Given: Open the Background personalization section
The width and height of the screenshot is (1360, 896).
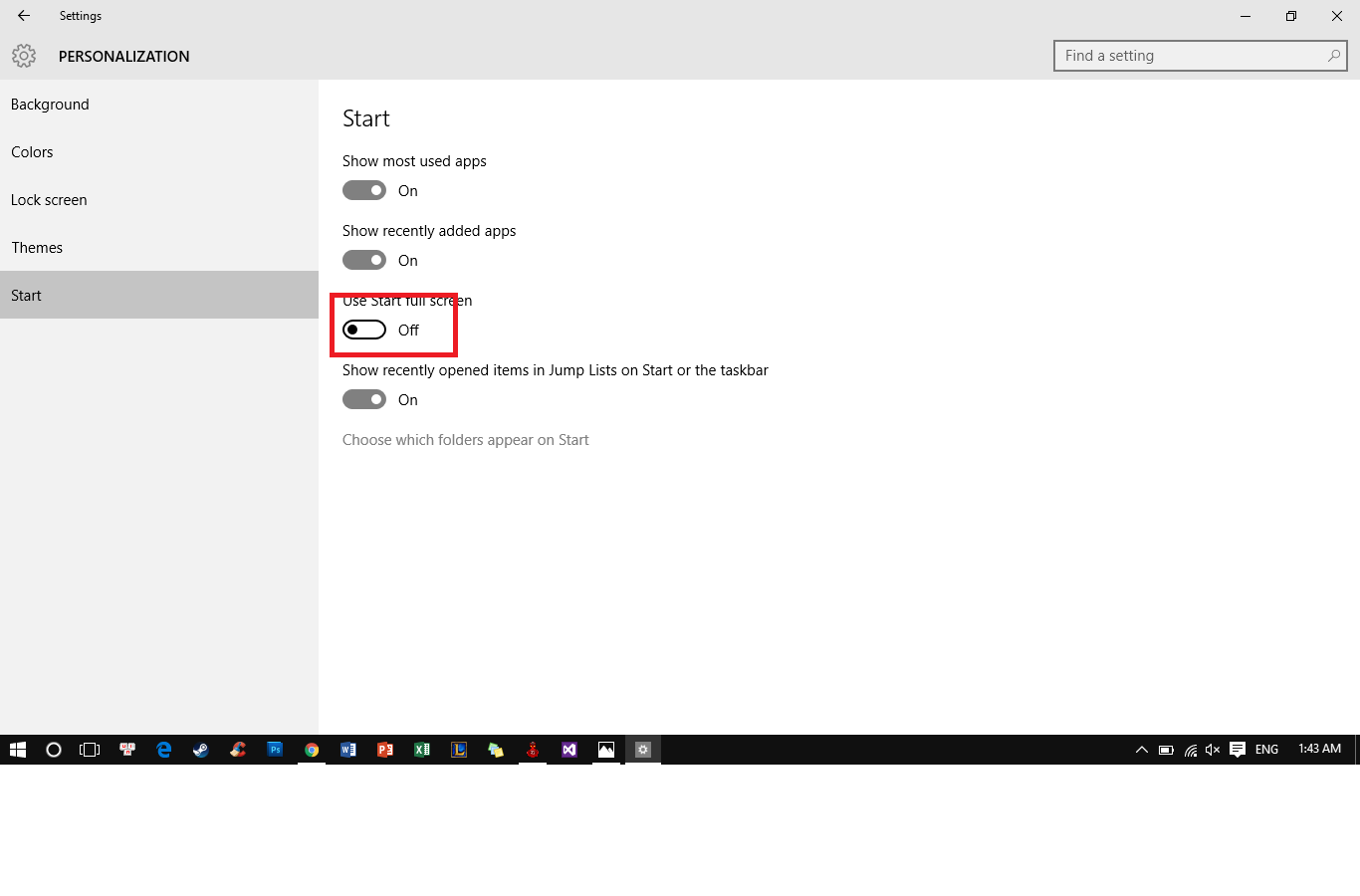Looking at the screenshot, I should [159, 104].
